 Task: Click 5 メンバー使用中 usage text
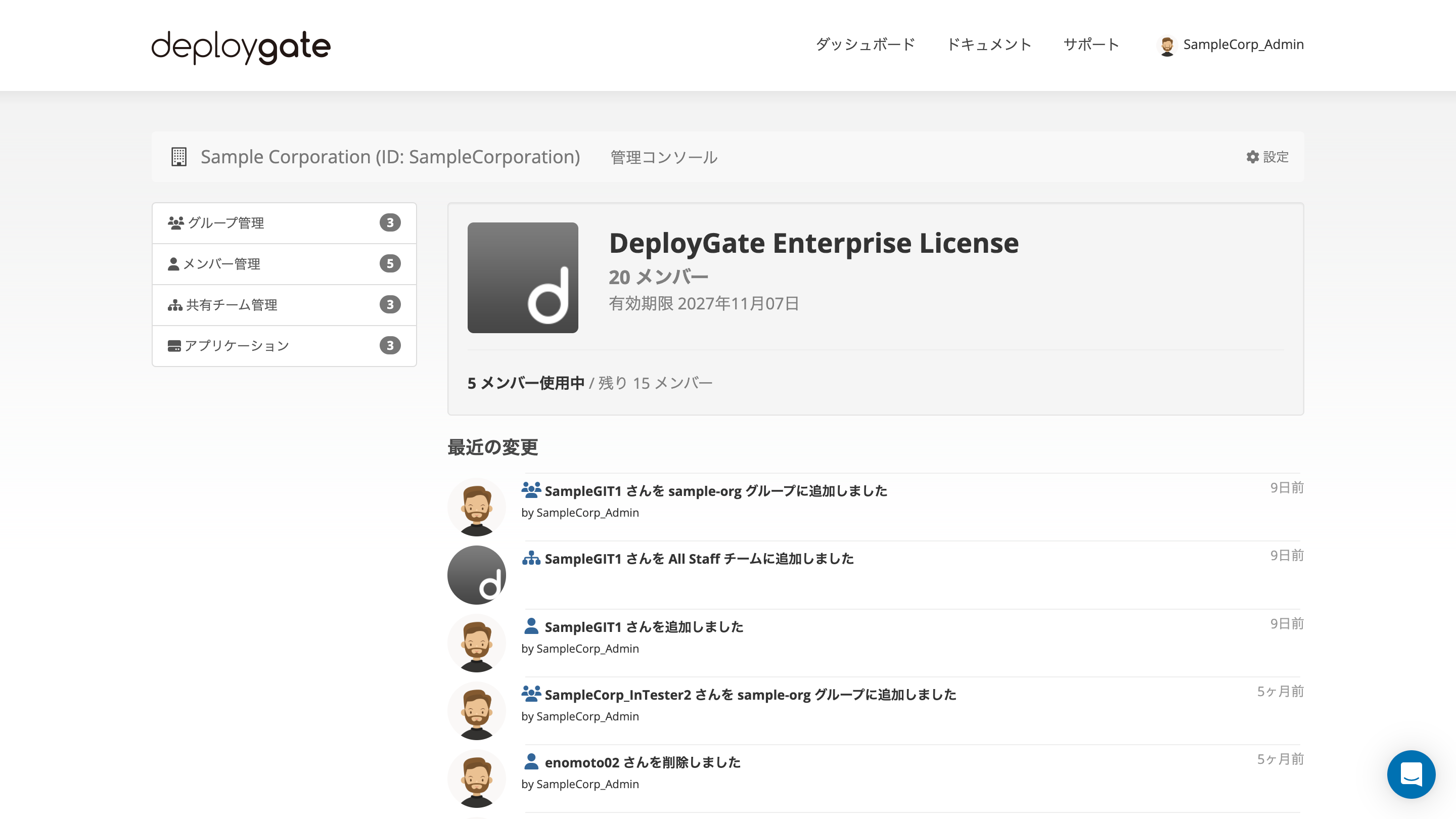[526, 383]
